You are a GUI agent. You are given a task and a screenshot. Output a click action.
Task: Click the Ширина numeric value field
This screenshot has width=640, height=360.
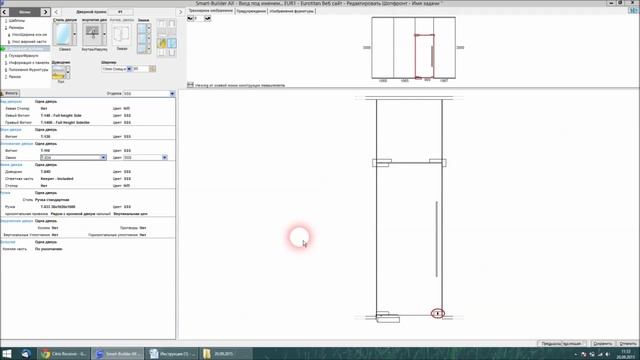(141, 69)
